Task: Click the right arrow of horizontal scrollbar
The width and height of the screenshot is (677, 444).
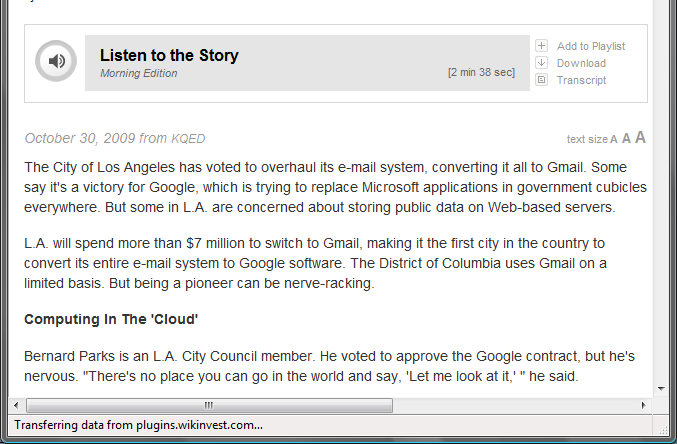Action: [x=643, y=406]
